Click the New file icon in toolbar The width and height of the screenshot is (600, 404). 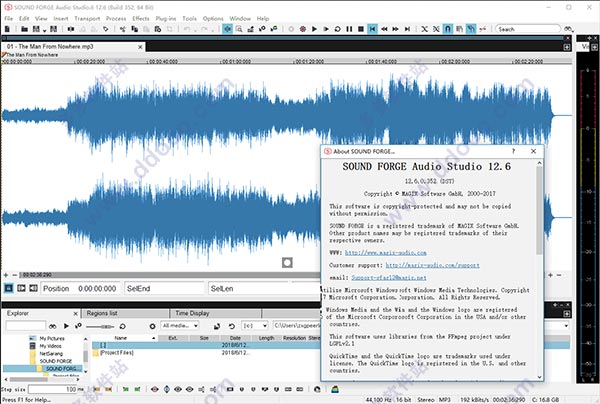7,29
